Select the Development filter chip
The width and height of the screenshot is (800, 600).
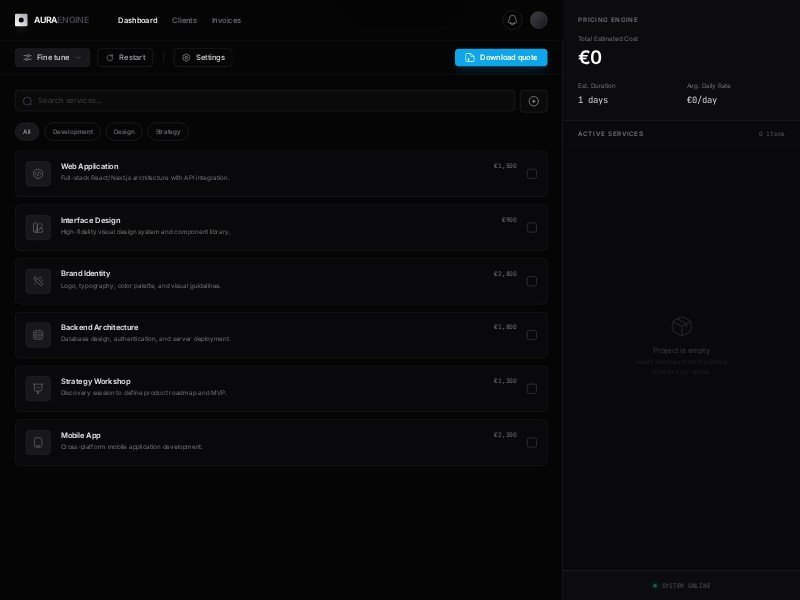pos(72,131)
